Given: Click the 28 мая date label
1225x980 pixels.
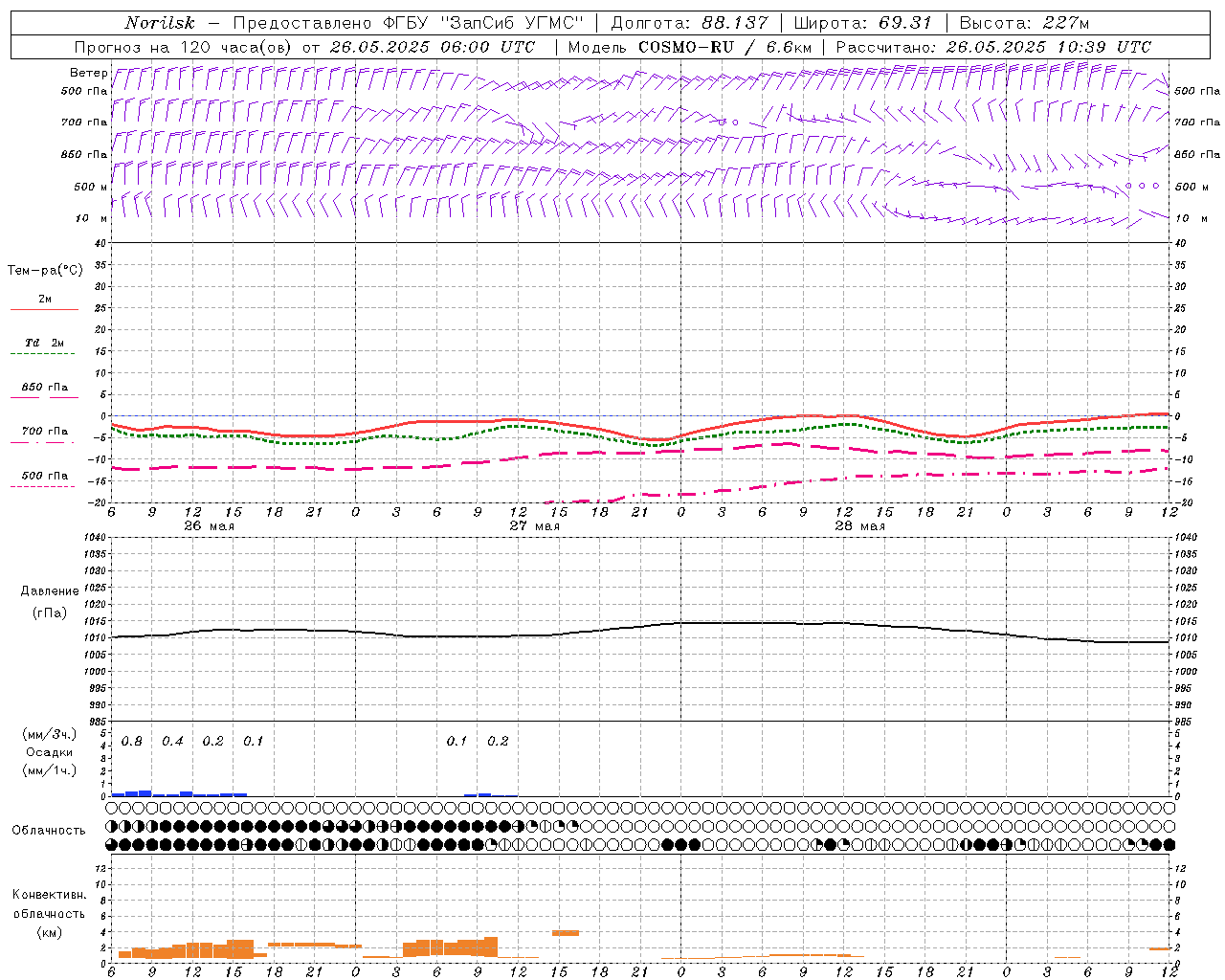Looking at the screenshot, I should pyautogui.click(x=859, y=525).
